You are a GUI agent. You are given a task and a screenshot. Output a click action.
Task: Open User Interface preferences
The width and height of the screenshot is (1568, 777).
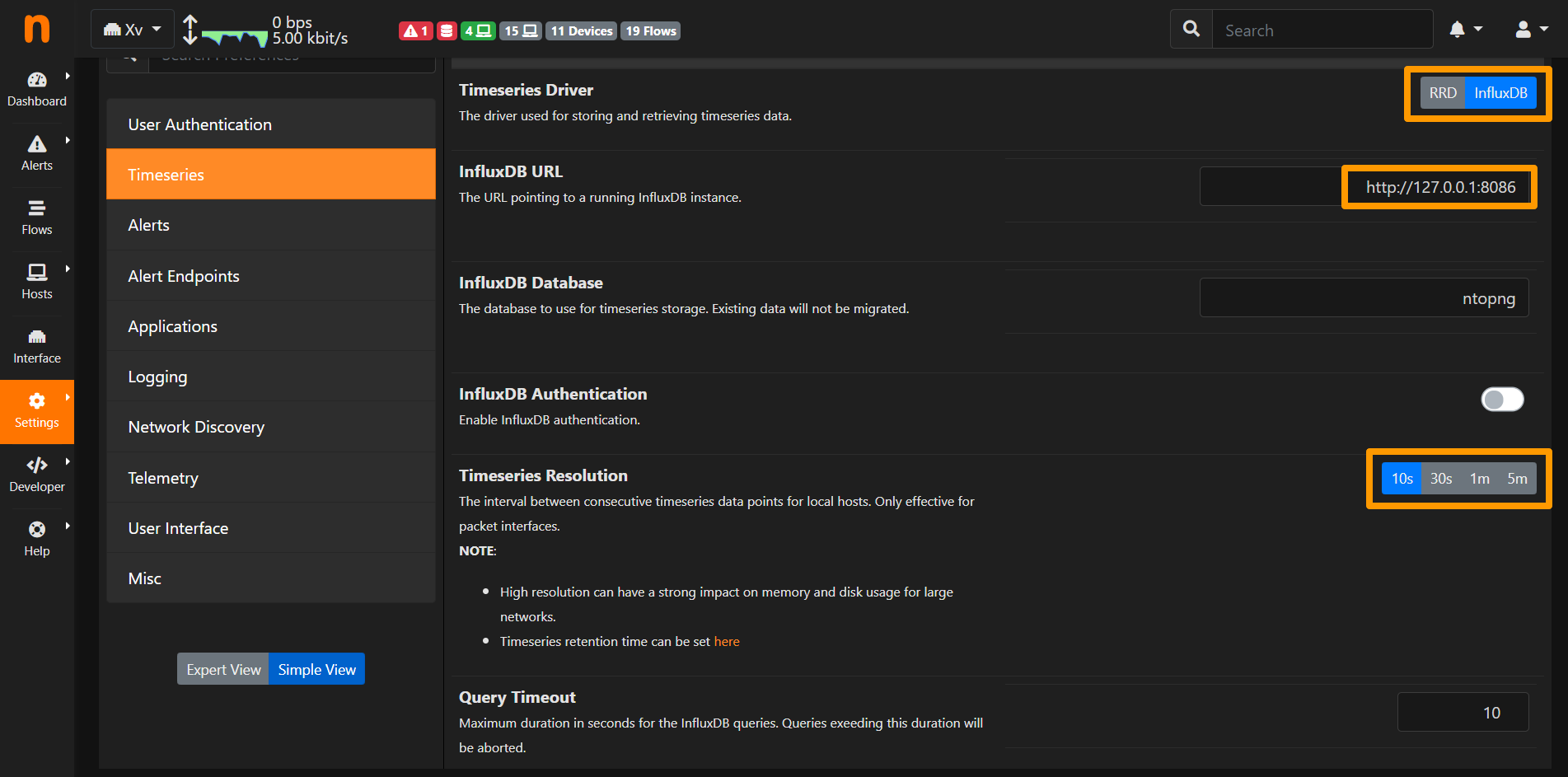click(271, 528)
